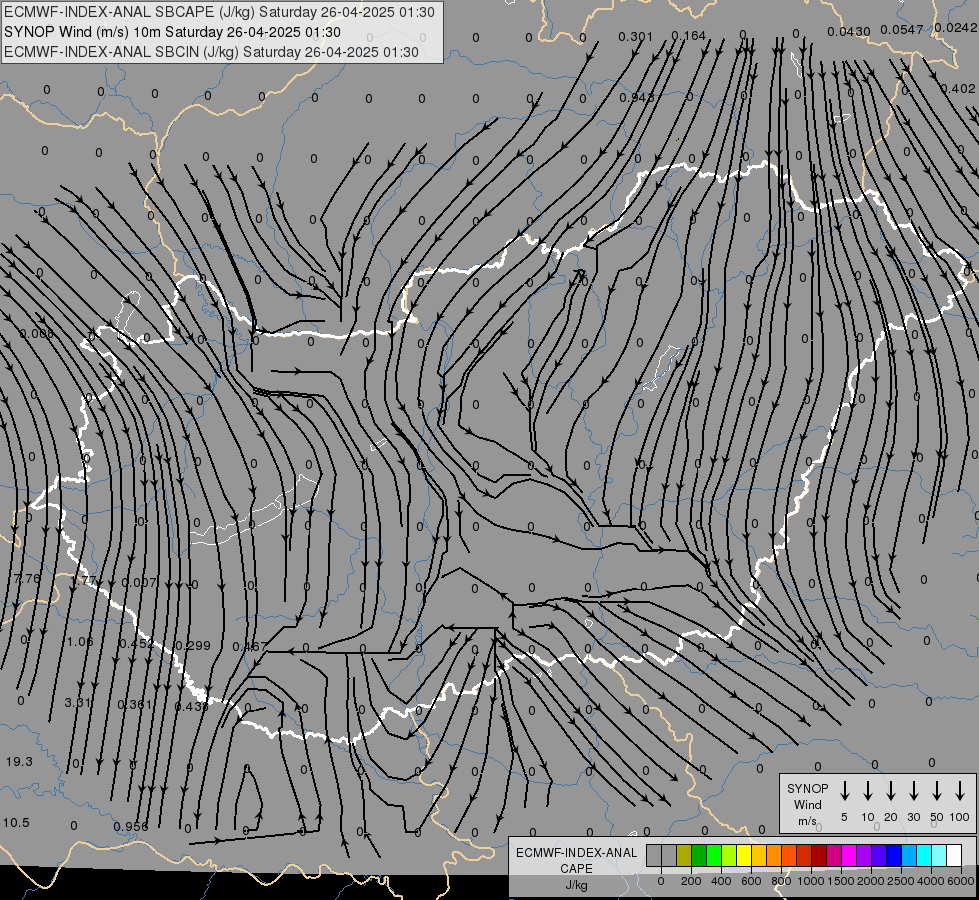Click the map value 0.467
979x900 pixels.
pyautogui.click(x=249, y=647)
